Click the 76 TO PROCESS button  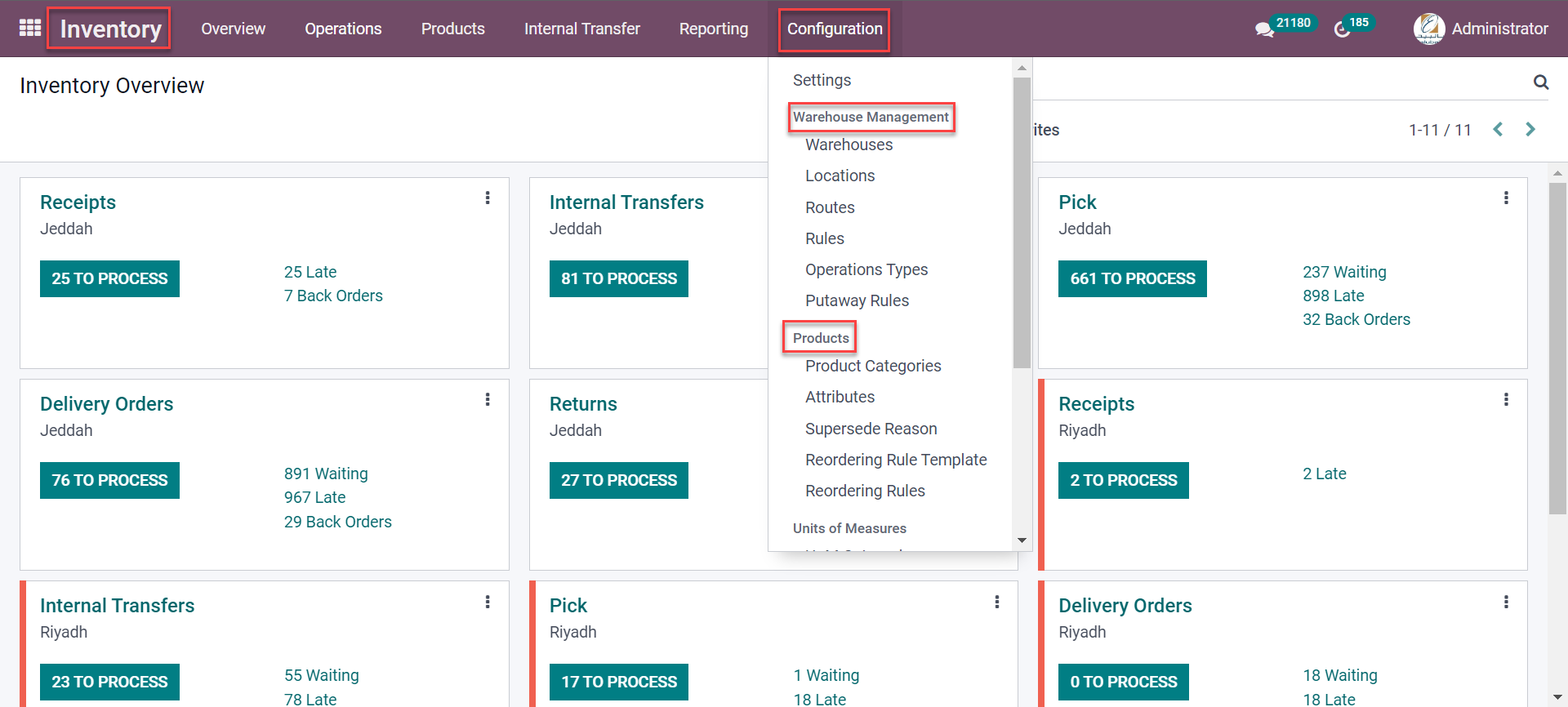point(109,480)
